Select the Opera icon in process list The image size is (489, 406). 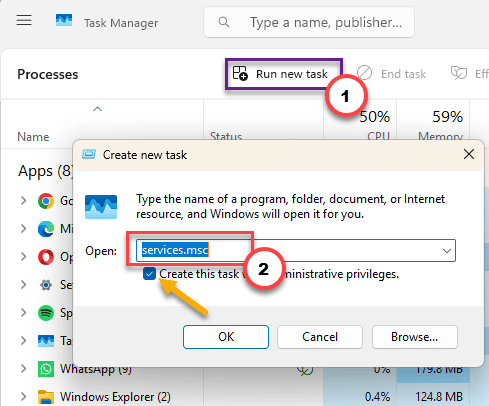point(46,257)
